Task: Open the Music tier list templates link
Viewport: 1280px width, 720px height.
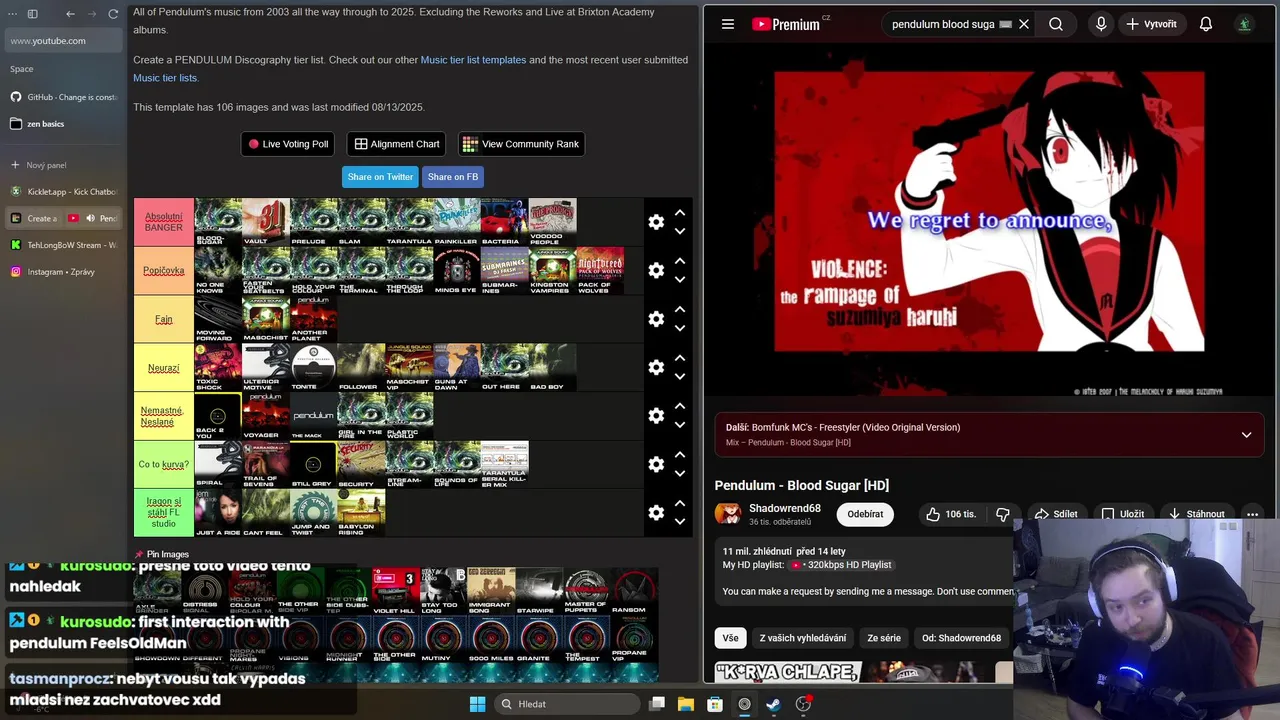Action: pos(473,60)
